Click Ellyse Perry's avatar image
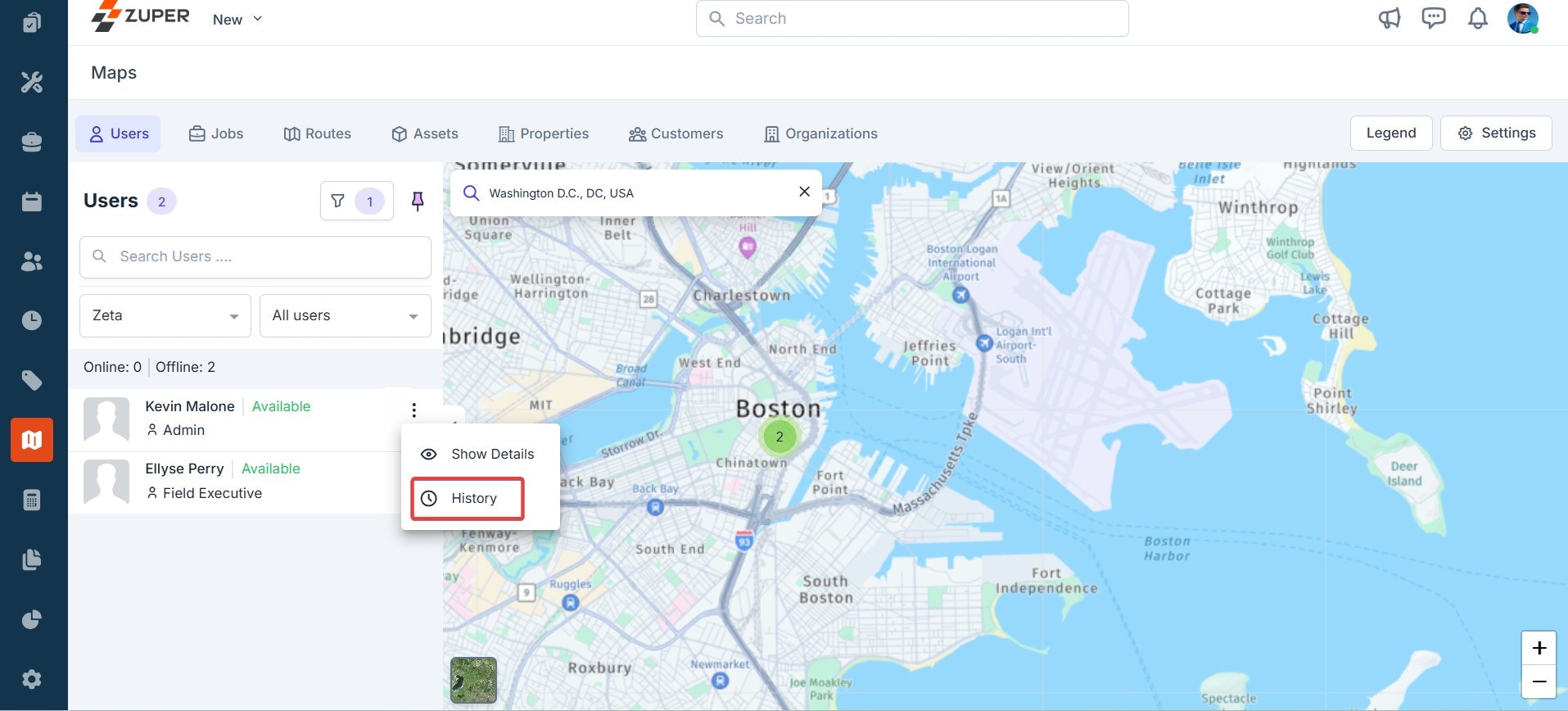This screenshot has width=1568, height=711. pos(106,482)
